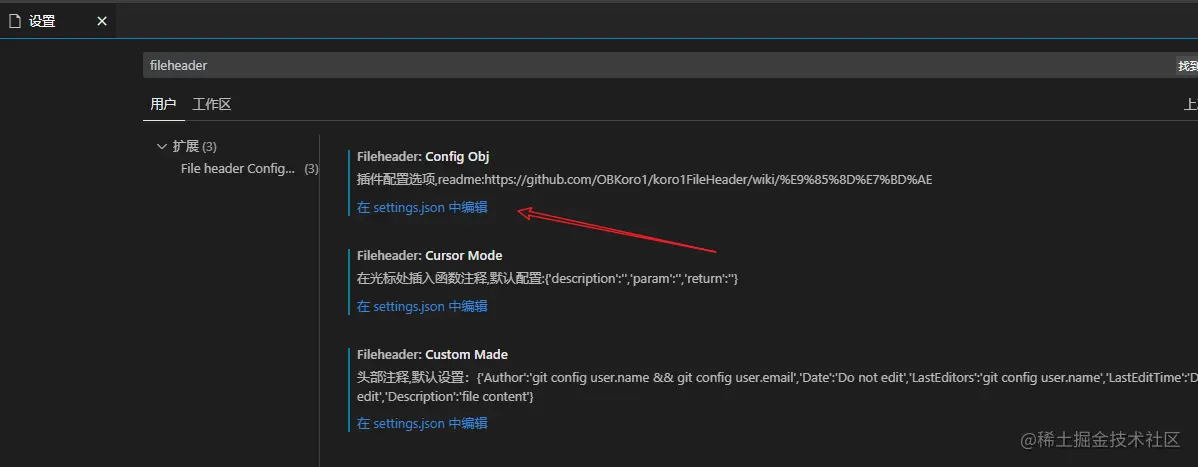Switch to the 工作区 settings tab
1198x467 pixels.
click(212, 105)
